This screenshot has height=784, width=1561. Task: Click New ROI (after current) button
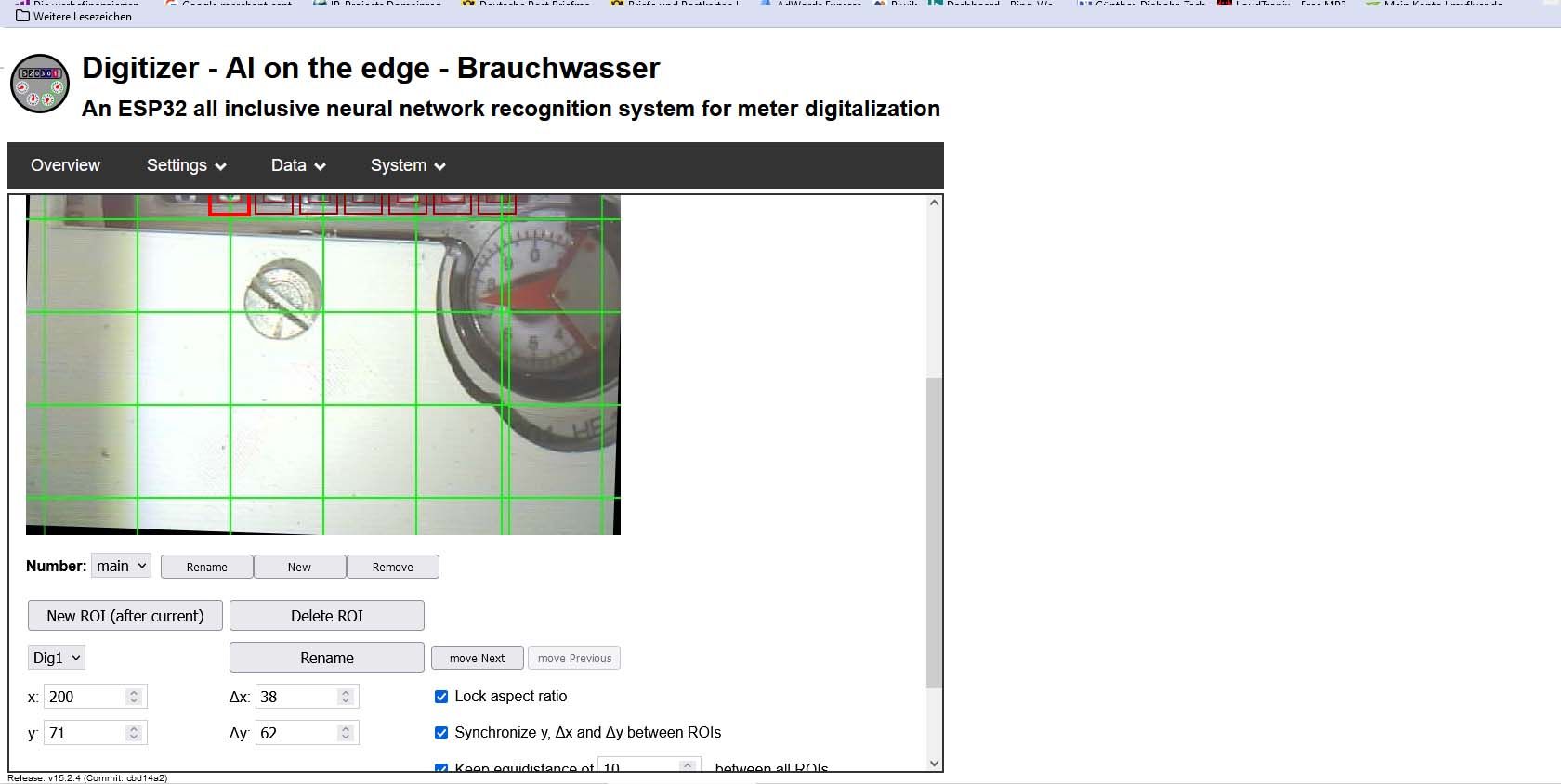click(125, 616)
